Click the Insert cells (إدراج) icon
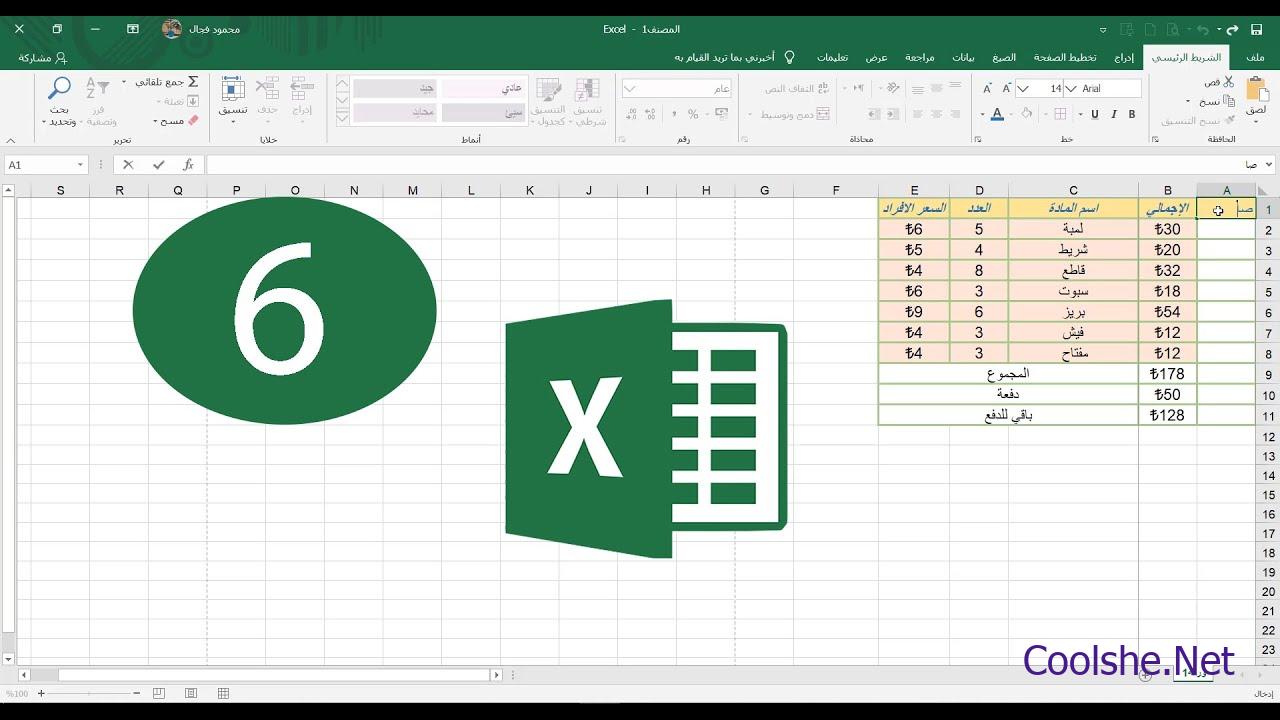This screenshot has height=720, width=1280. [x=302, y=90]
